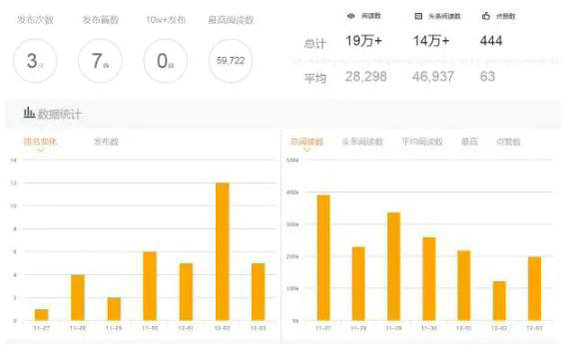Image resolution: width=565 pixels, height=364 pixels.
Task: Select the 总阅读数 tab
Action: click(307, 142)
